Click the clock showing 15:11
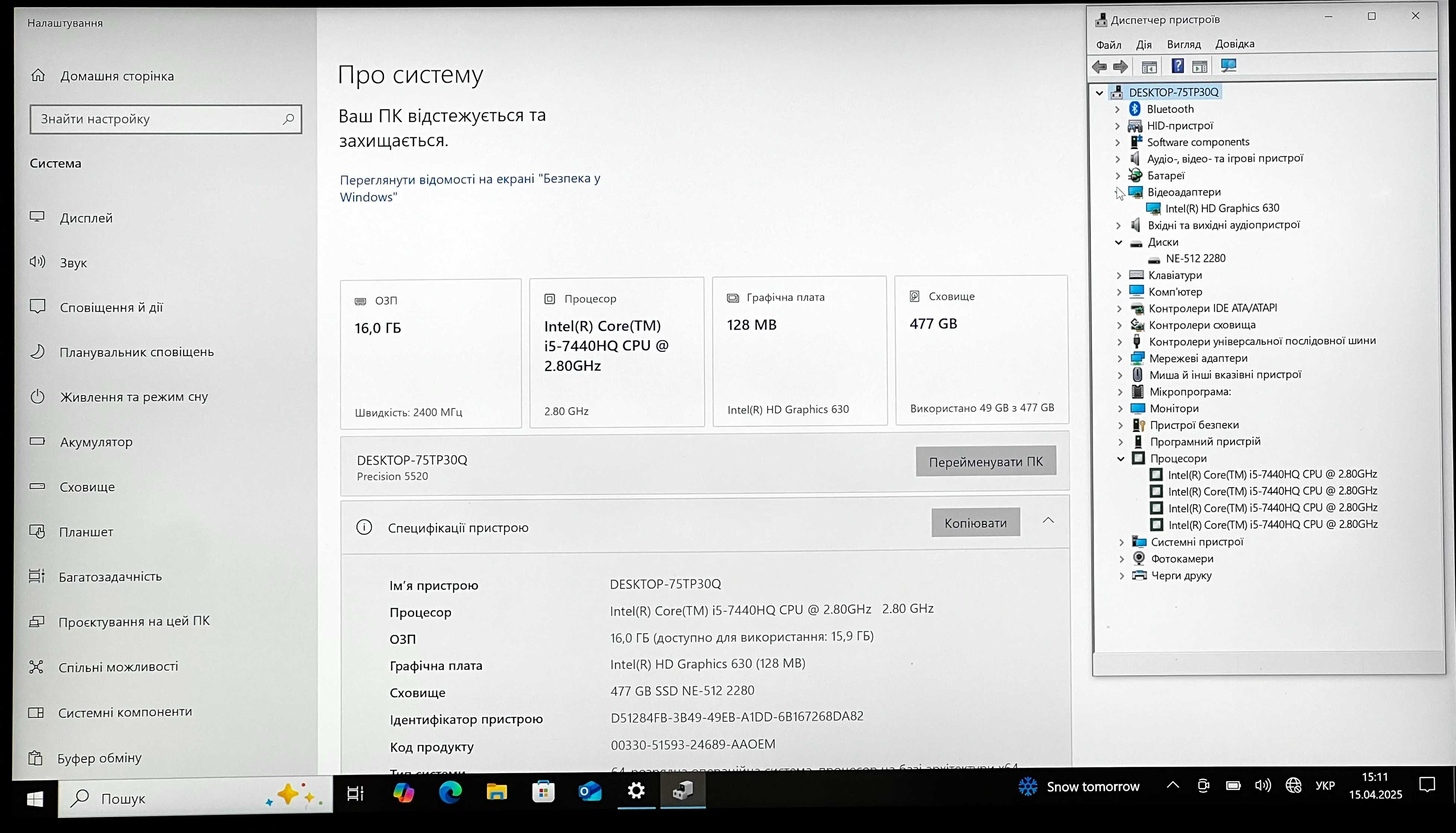 click(x=1375, y=777)
